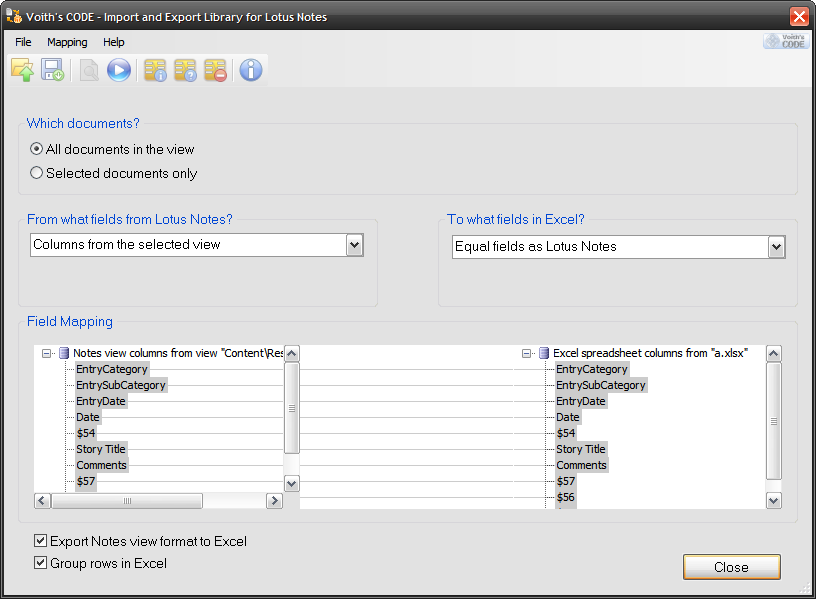816x599 pixels.
Task: Click the database icon beside Notes view columns
Action: [64, 353]
